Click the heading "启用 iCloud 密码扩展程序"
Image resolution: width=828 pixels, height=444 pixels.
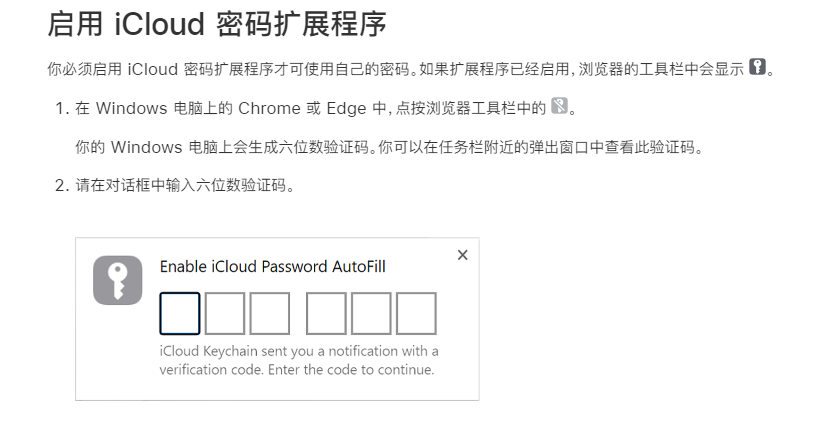tap(217, 25)
